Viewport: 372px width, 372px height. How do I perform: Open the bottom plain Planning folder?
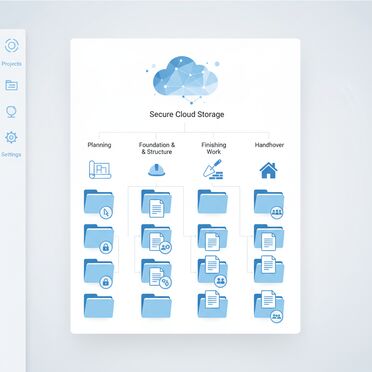click(x=99, y=306)
